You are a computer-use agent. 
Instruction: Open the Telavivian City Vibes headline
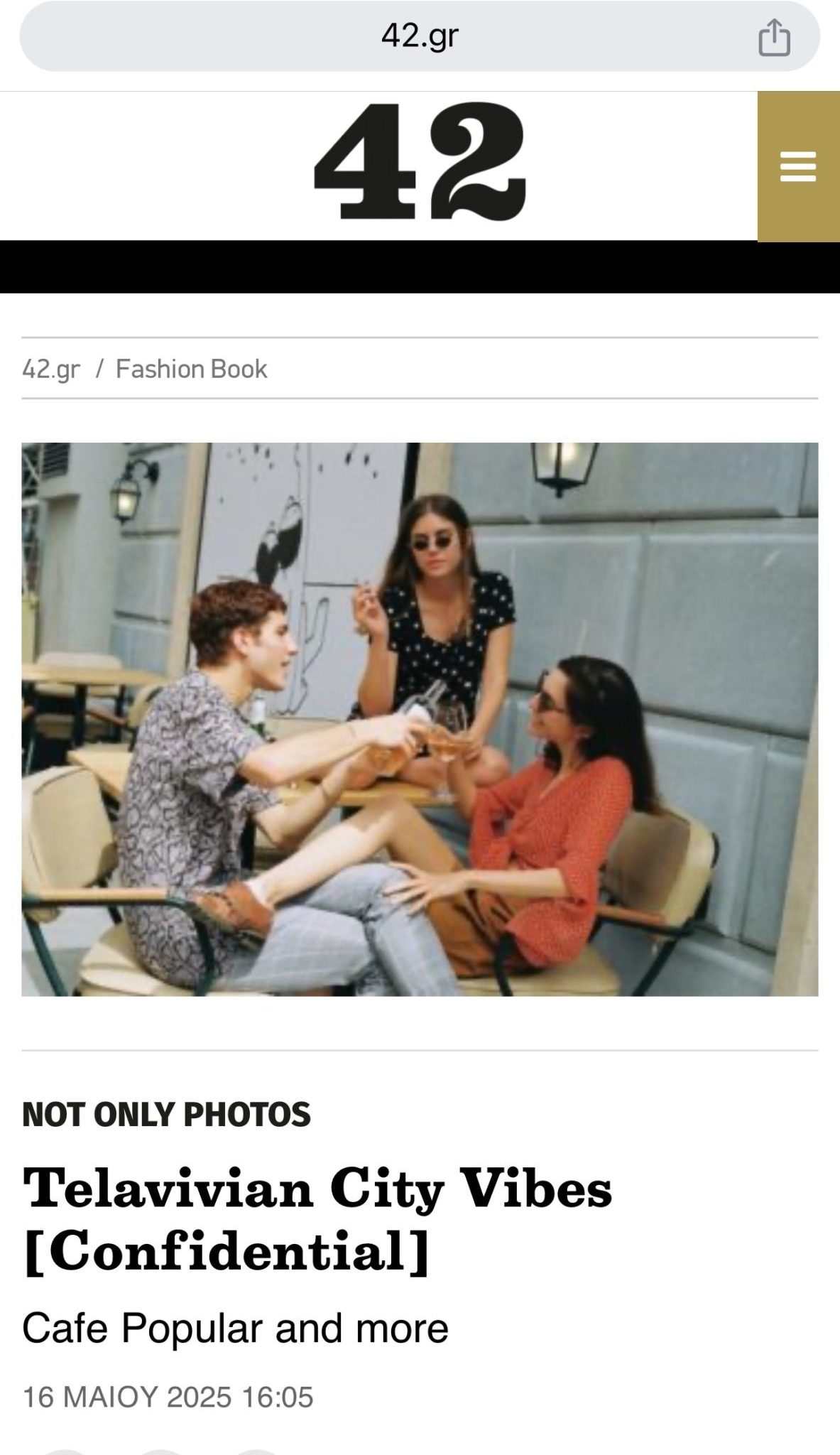click(317, 1221)
